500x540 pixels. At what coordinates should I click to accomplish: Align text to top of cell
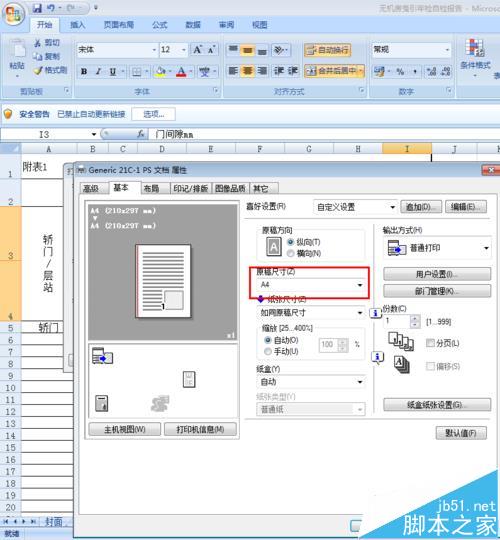(233, 50)
